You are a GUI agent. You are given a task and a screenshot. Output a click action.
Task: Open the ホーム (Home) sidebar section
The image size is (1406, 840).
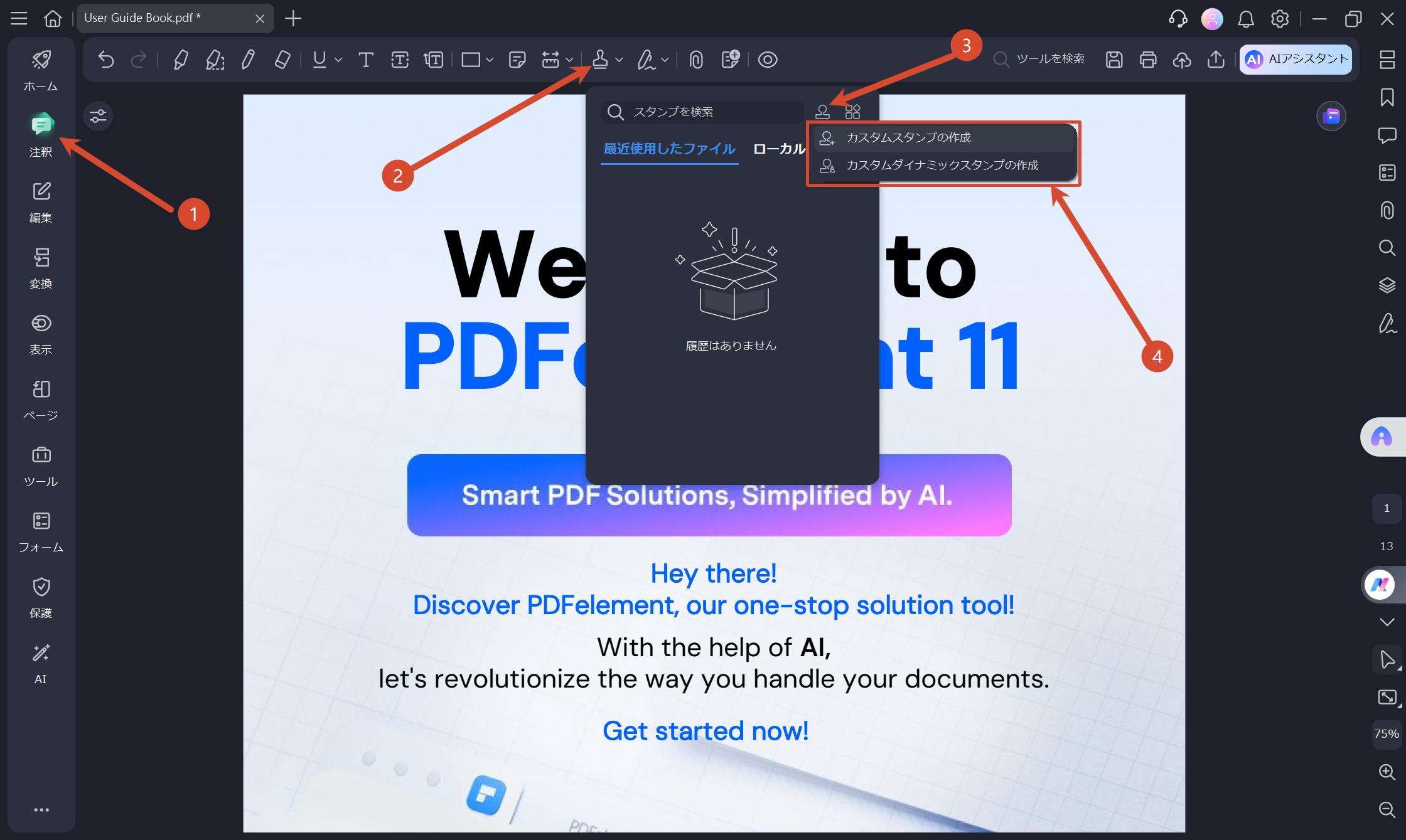point(41,70)
